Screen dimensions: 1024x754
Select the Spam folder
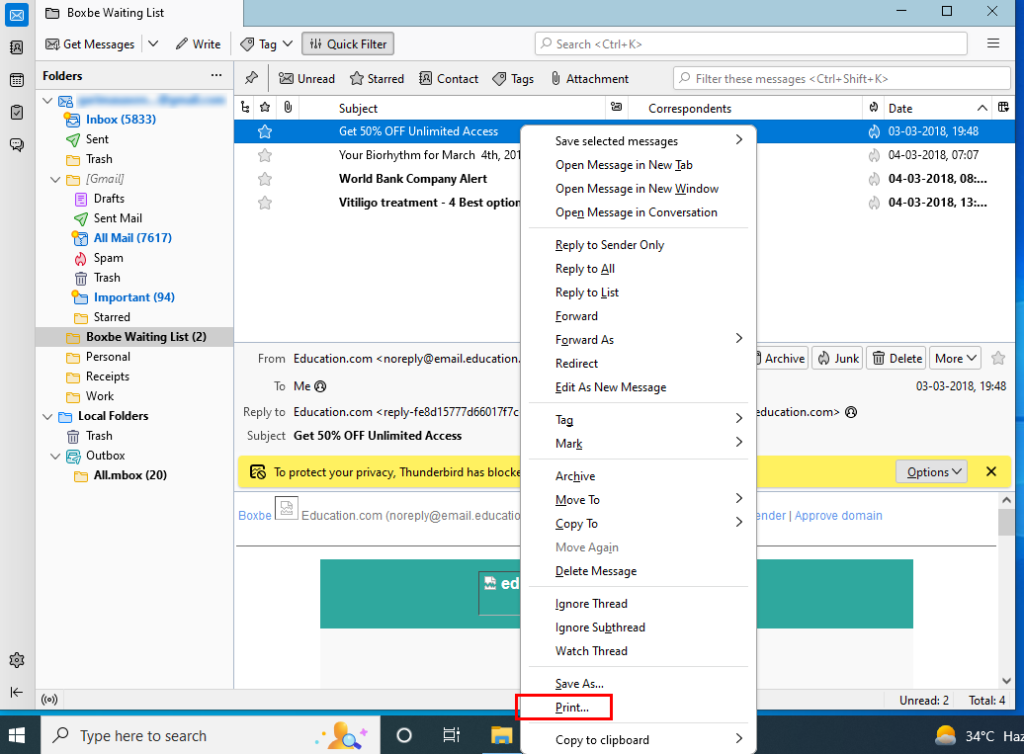pos(108,258)
